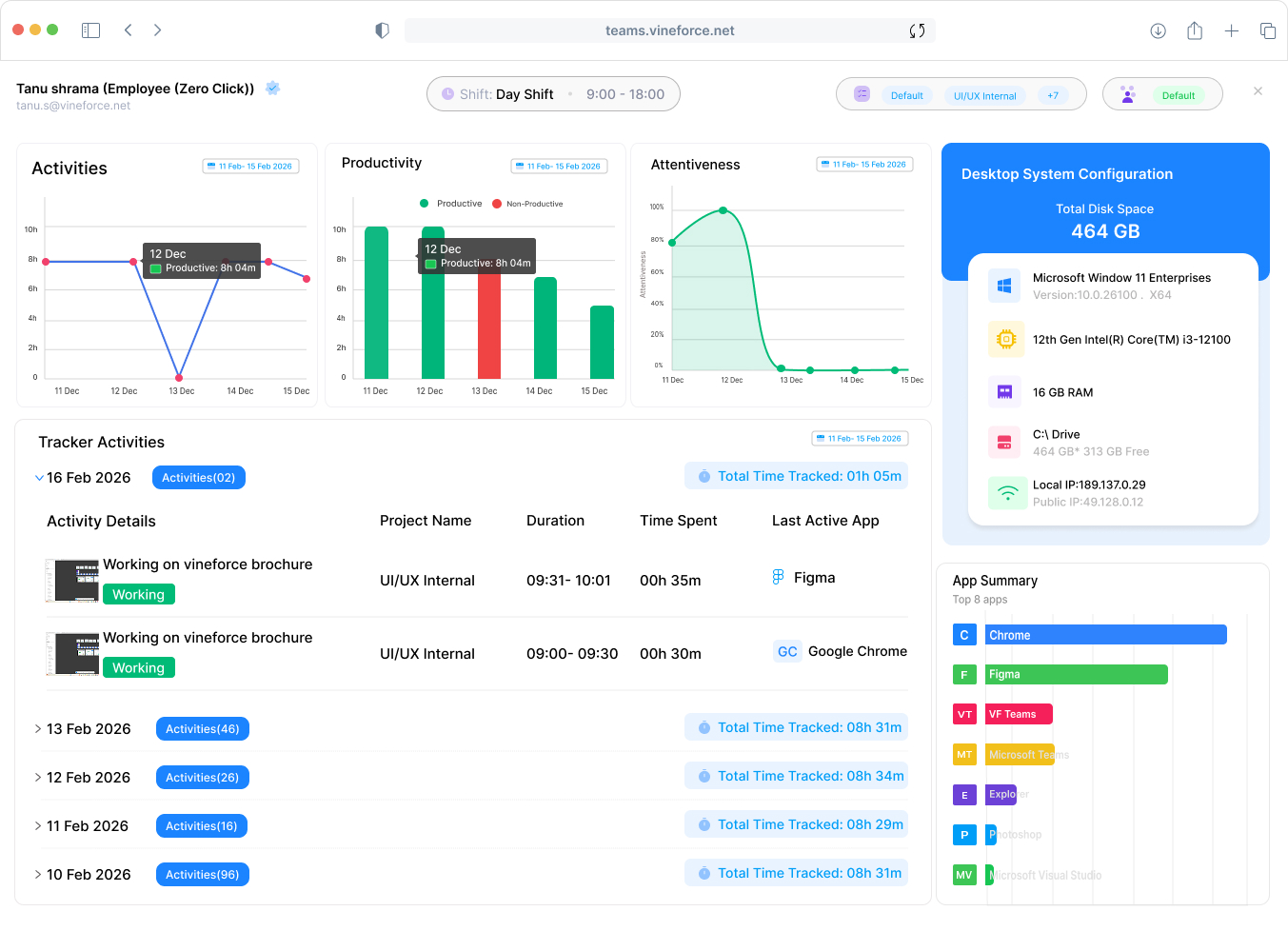1288x931 pixels.
Task: Click the processor icon beside 12th Gen Intel Core
Action: [1007, 339]
